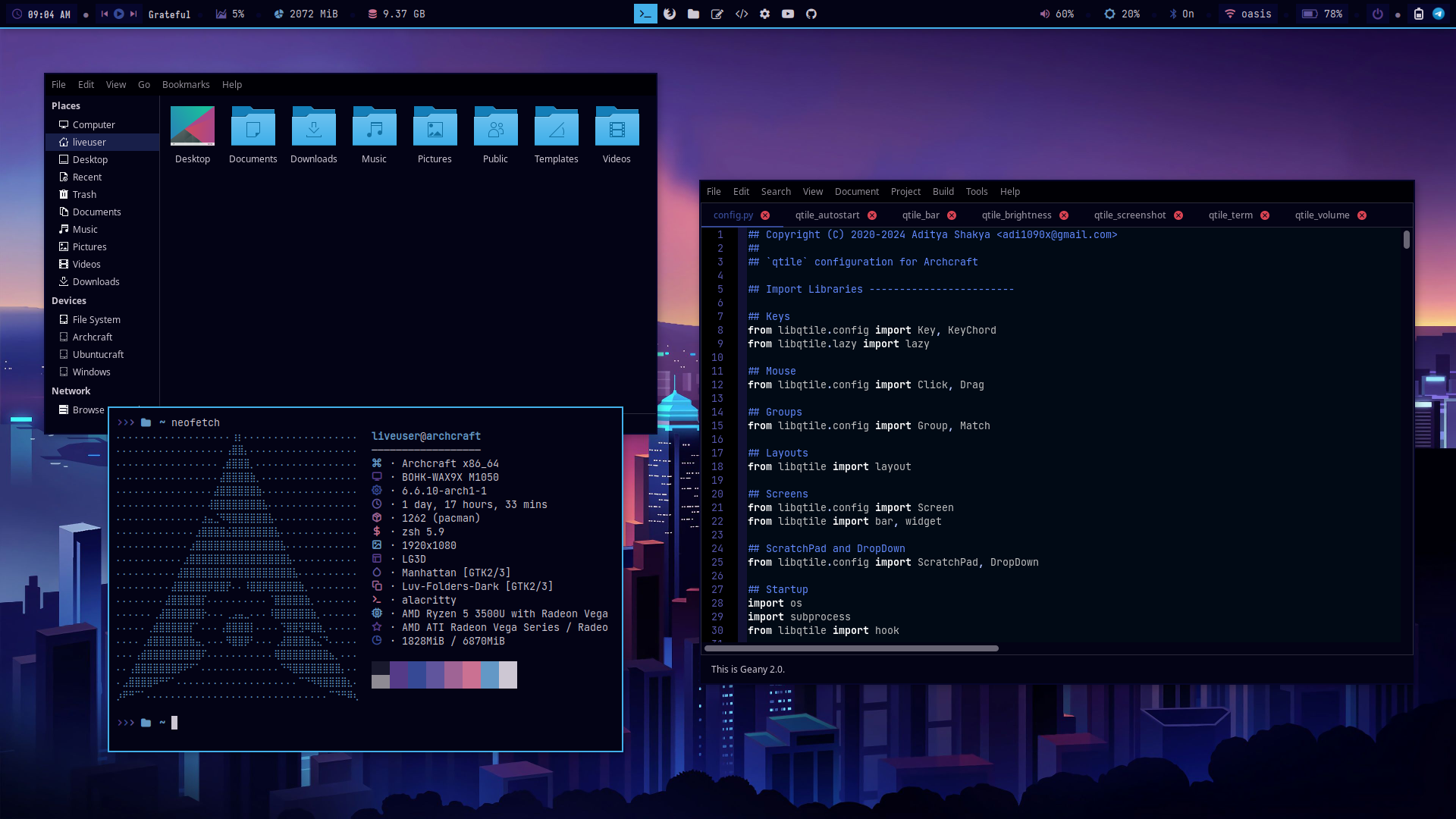1456x819 pixels.
Task: Toggle Bluetooth On indicator
Action: [x=1181, y=14]
